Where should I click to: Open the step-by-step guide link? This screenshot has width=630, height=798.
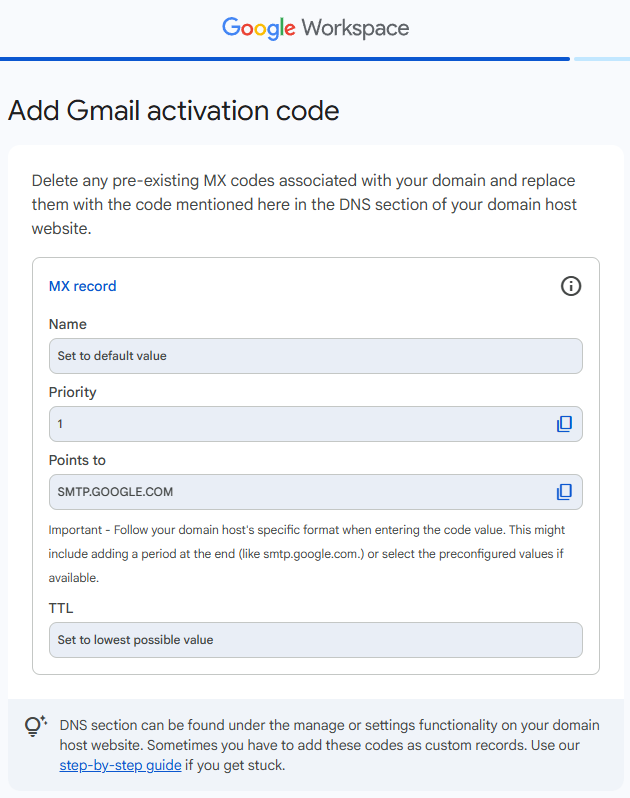[120, 765]
